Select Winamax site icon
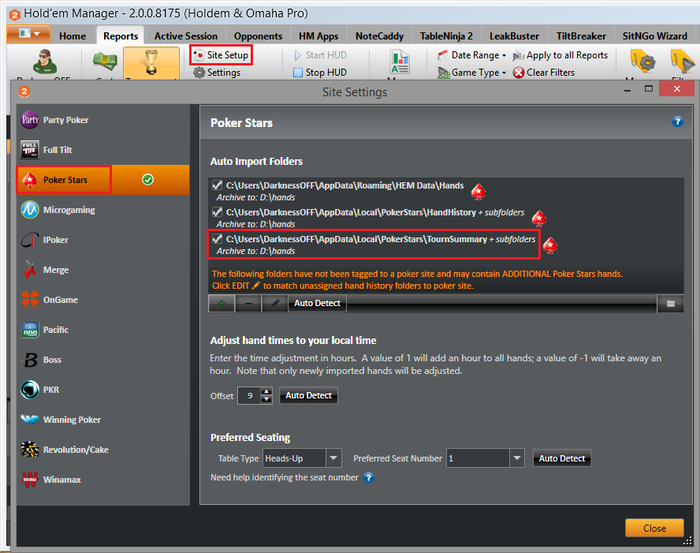This screenshot has height=553, width=700. pyautogui.click(x=30, y=479)
